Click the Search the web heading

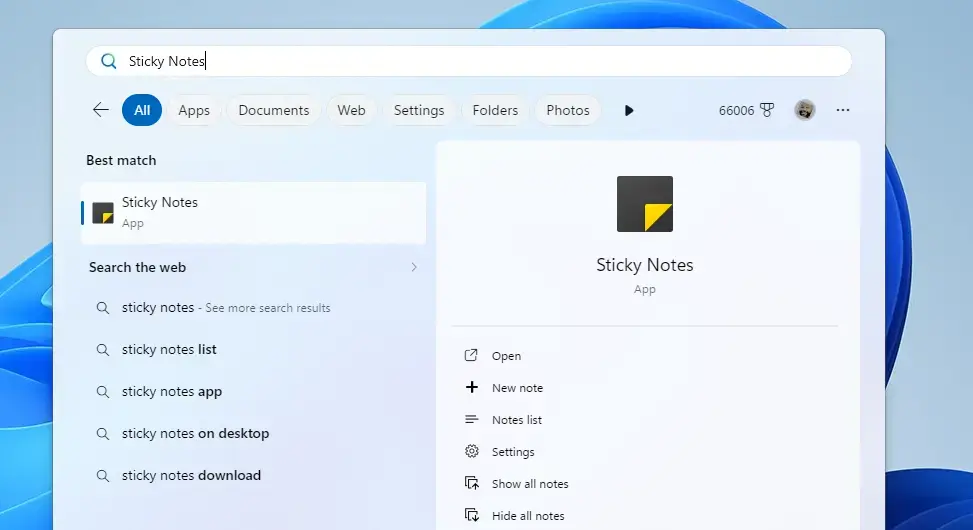click(x=137, y=267)
